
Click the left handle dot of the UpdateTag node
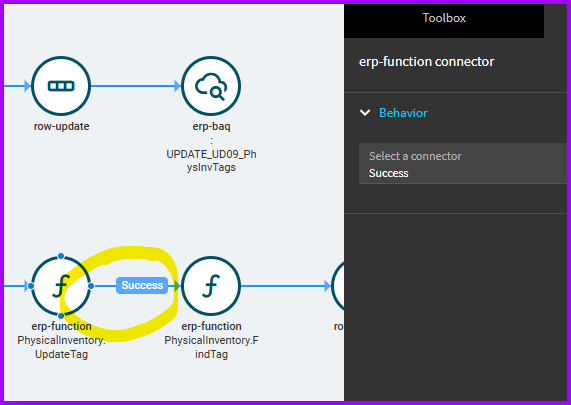point(31,286)
